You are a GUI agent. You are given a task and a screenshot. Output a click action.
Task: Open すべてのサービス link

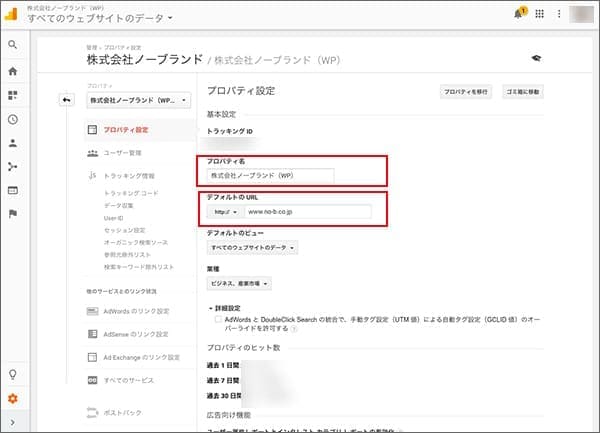[x=129, y=380]
